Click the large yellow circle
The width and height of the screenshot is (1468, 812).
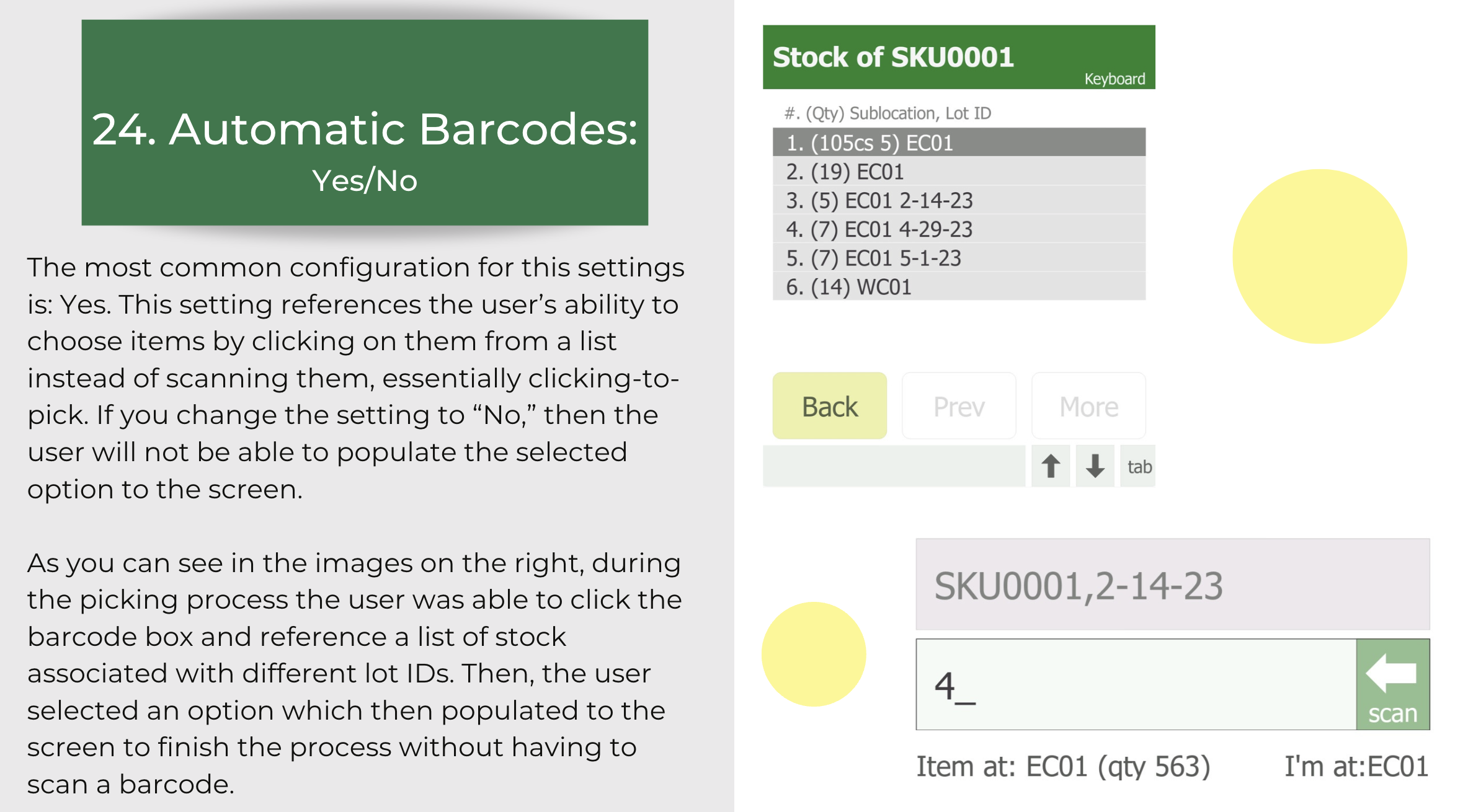click(1320, 256)
